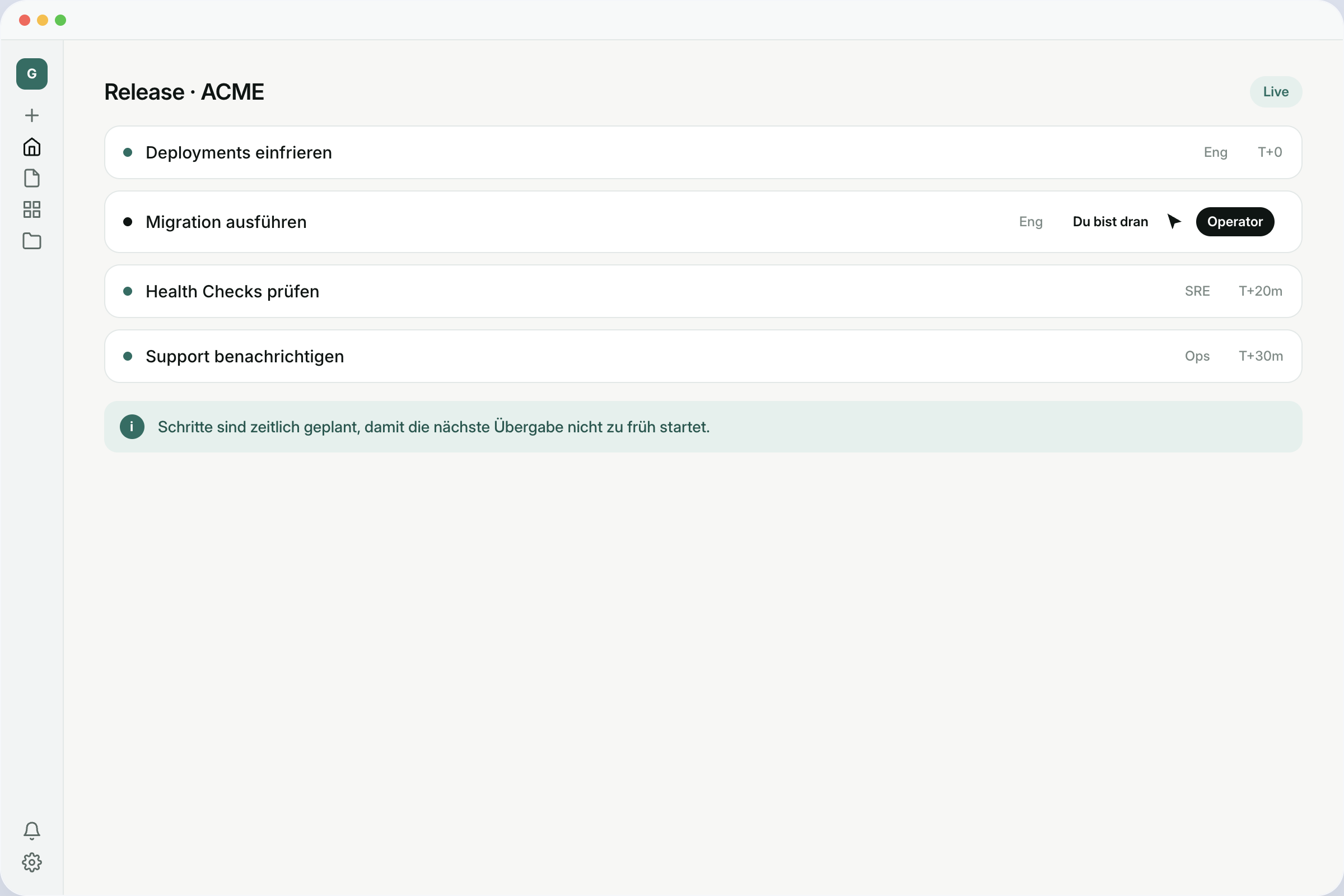Select the Migration ausführen step
Viewport: 1344px width, 896px height.
coord(703,222)
